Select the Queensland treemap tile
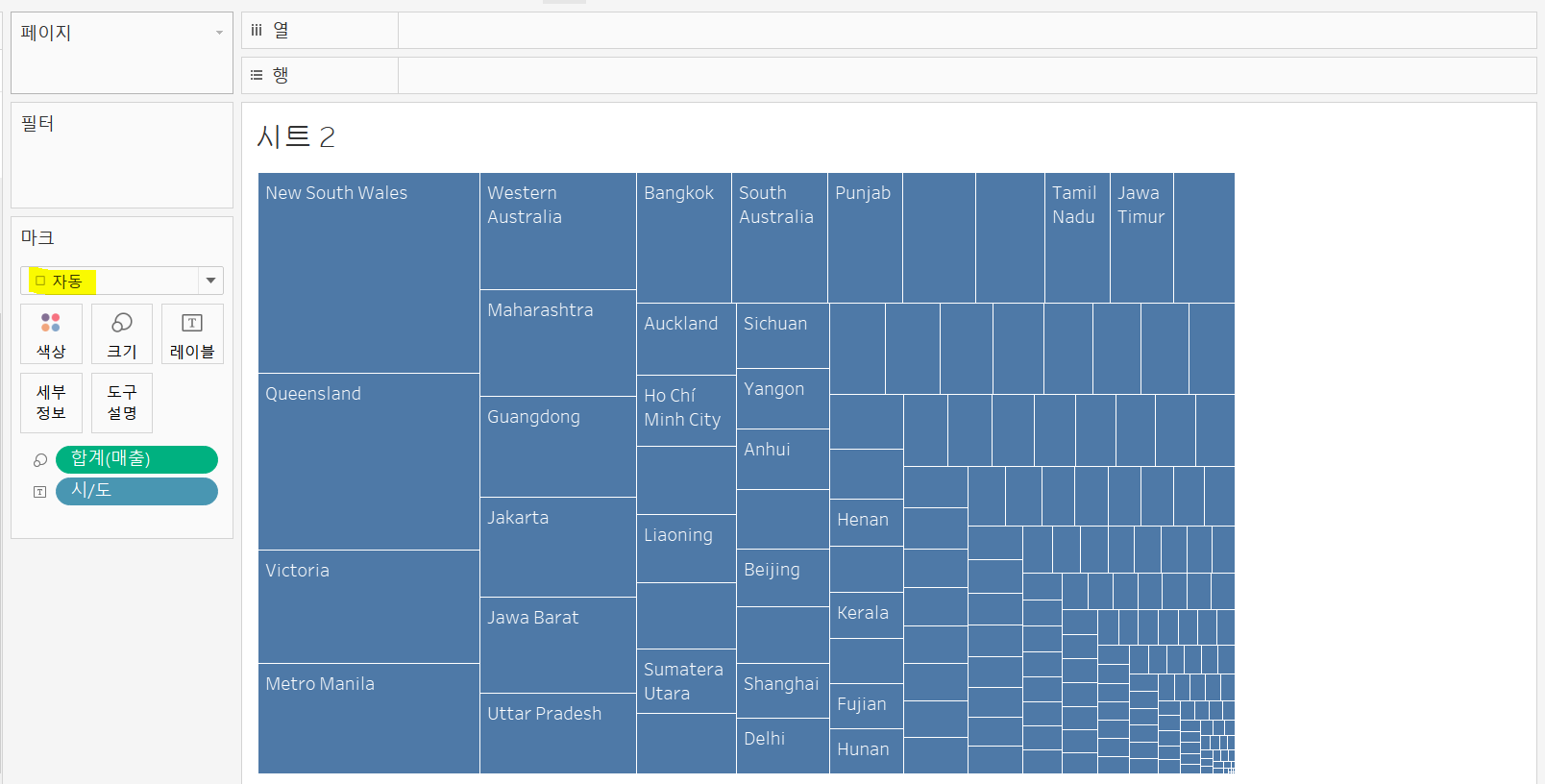 pyautogui.click(x=369, y=462)
